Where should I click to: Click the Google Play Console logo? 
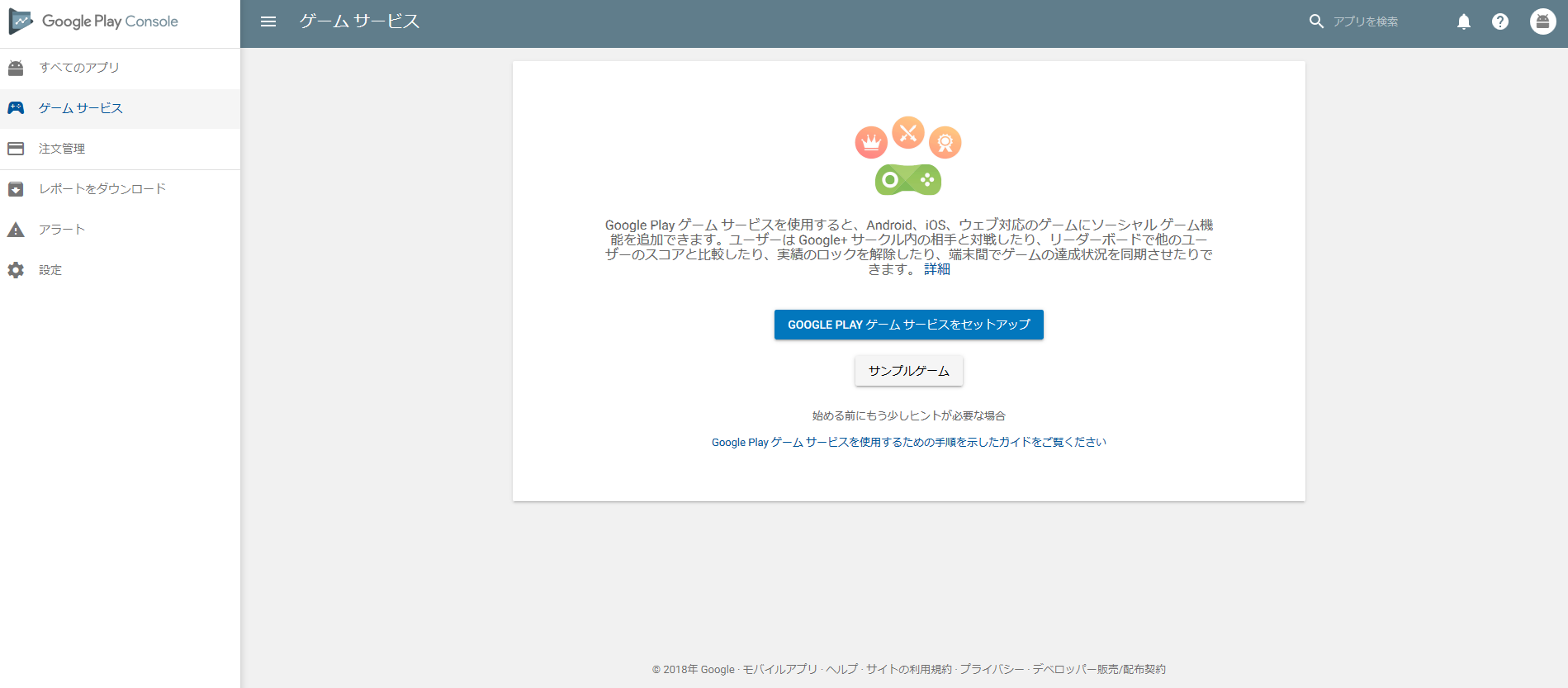(x=93, y=21)
